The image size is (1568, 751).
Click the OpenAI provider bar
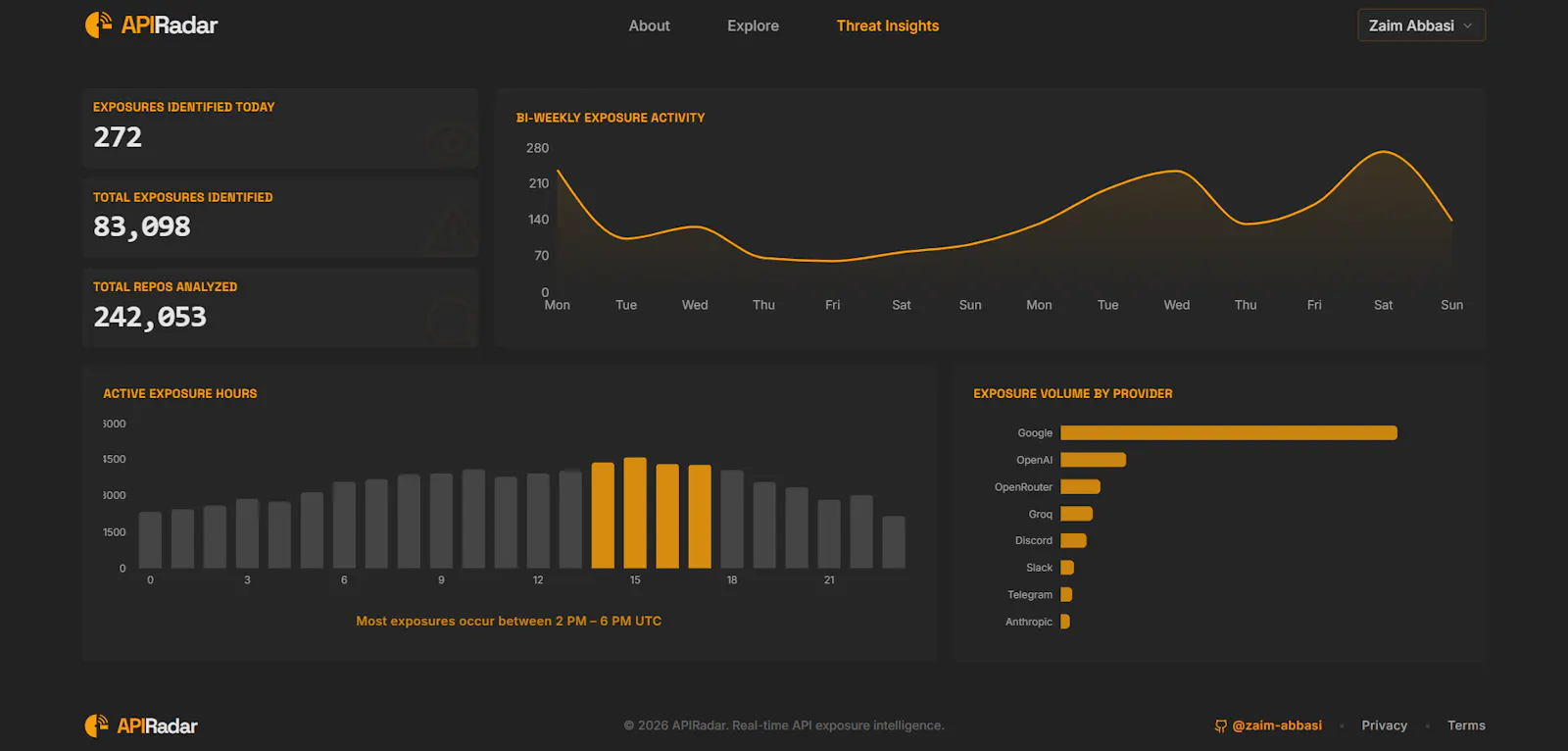(1093, 460)
